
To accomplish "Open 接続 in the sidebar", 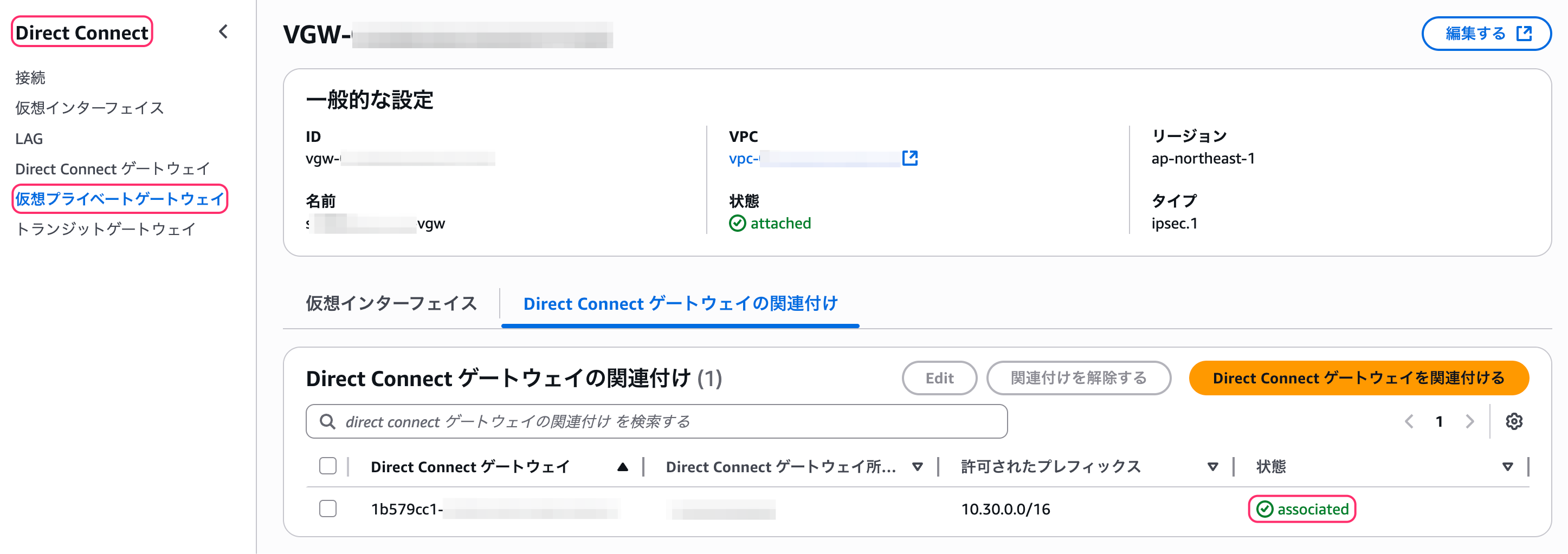I will tap(30, 78).
